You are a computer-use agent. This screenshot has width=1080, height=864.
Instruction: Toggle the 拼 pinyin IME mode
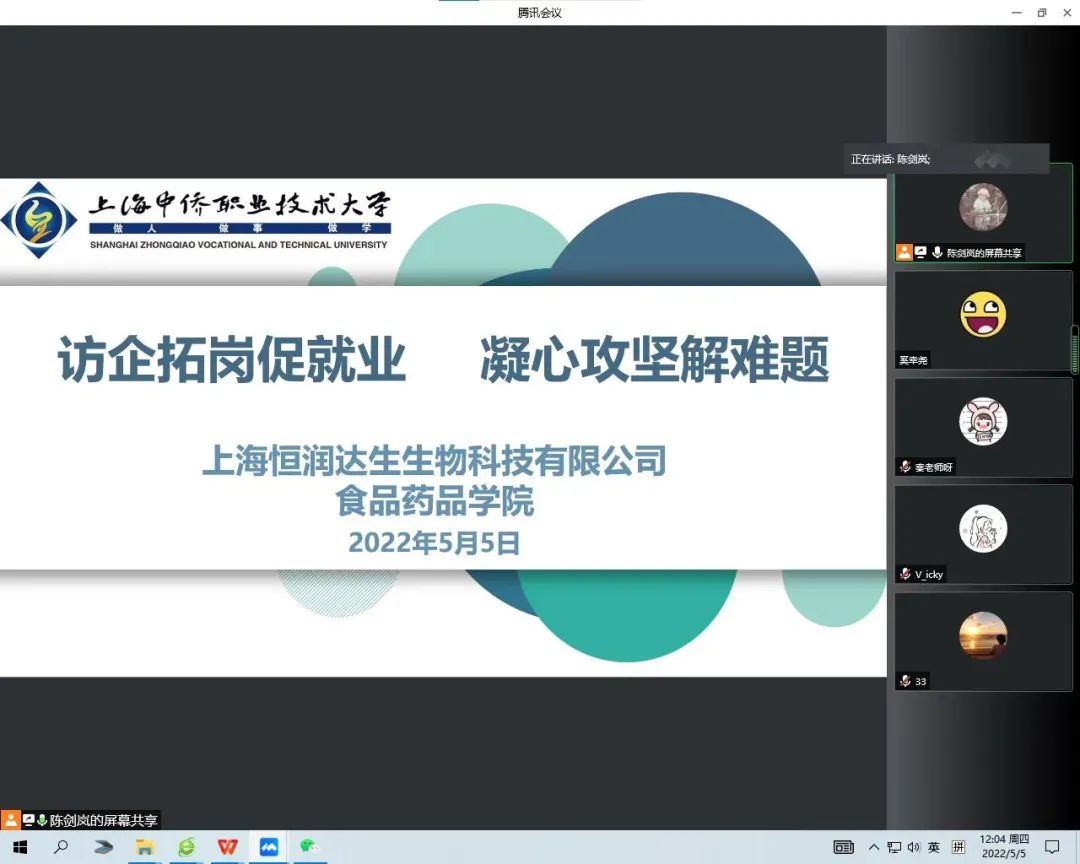pyautogui.click(x=958, y=847)
